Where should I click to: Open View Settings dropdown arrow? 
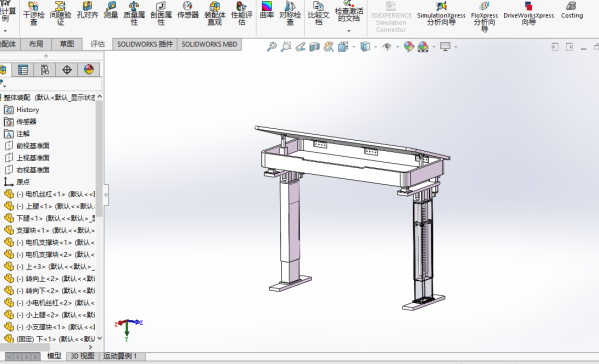pyautogui.click(x=456, y=47)
